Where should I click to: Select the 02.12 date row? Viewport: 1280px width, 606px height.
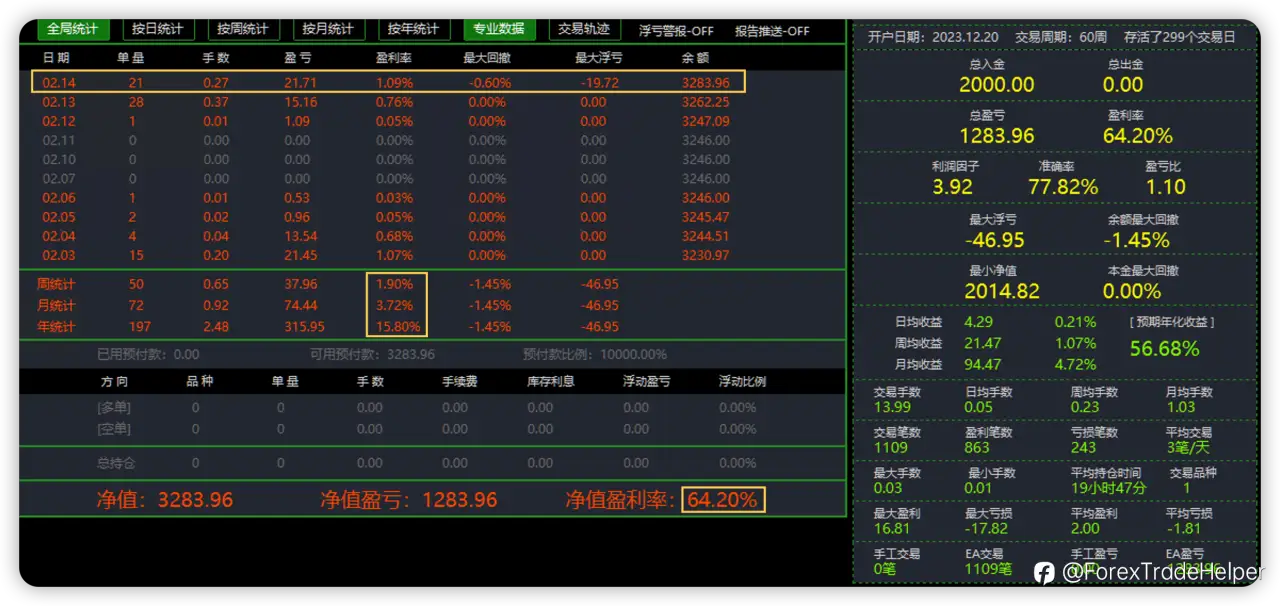coord(388,121)
